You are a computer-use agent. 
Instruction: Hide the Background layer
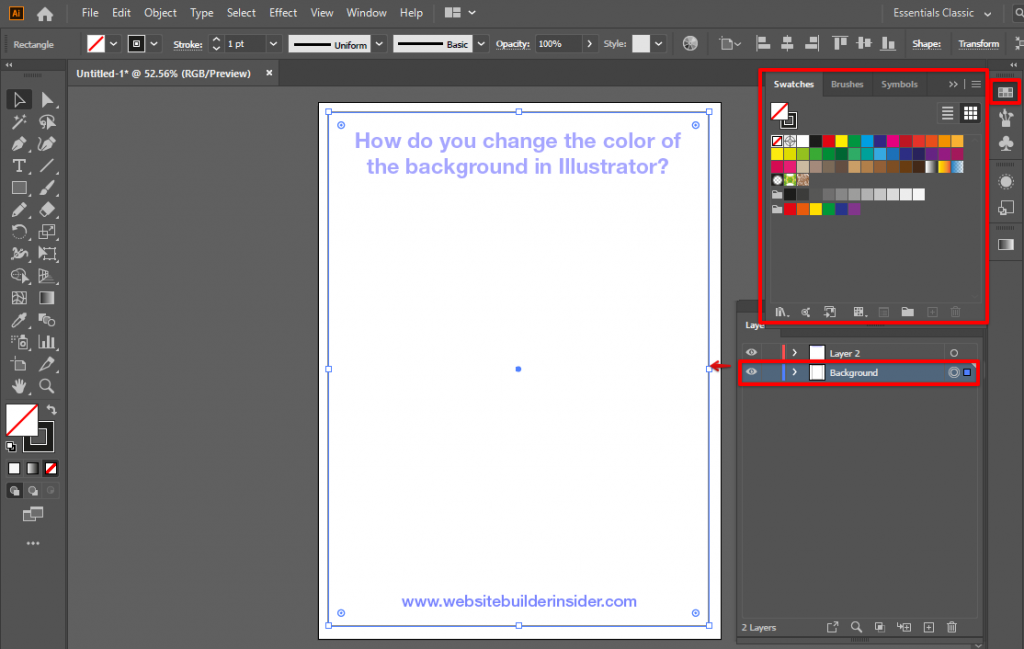751,372
